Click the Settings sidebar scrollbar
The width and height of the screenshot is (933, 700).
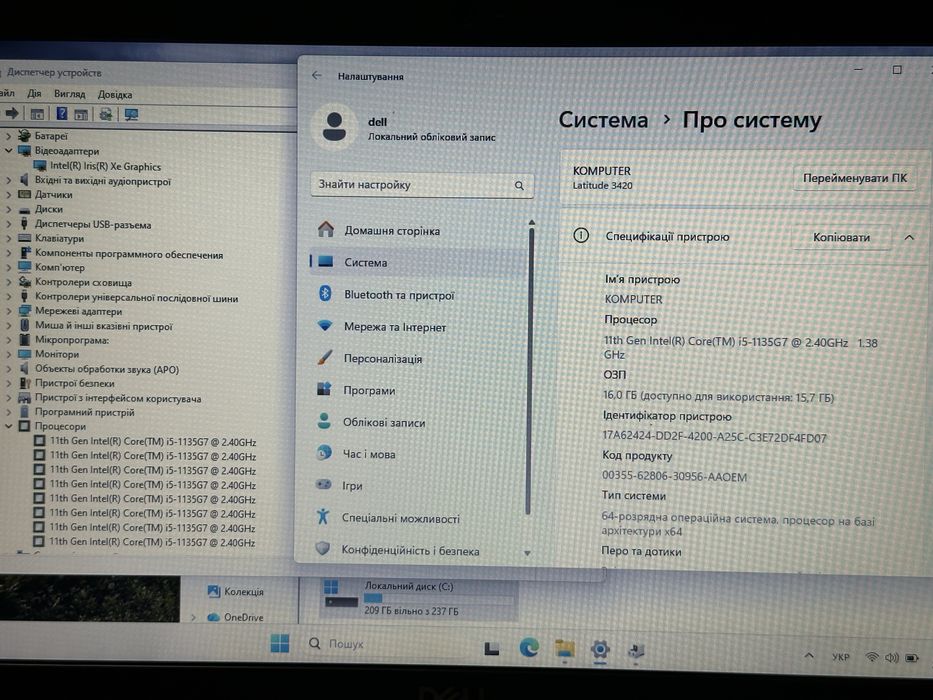(530, 371)
